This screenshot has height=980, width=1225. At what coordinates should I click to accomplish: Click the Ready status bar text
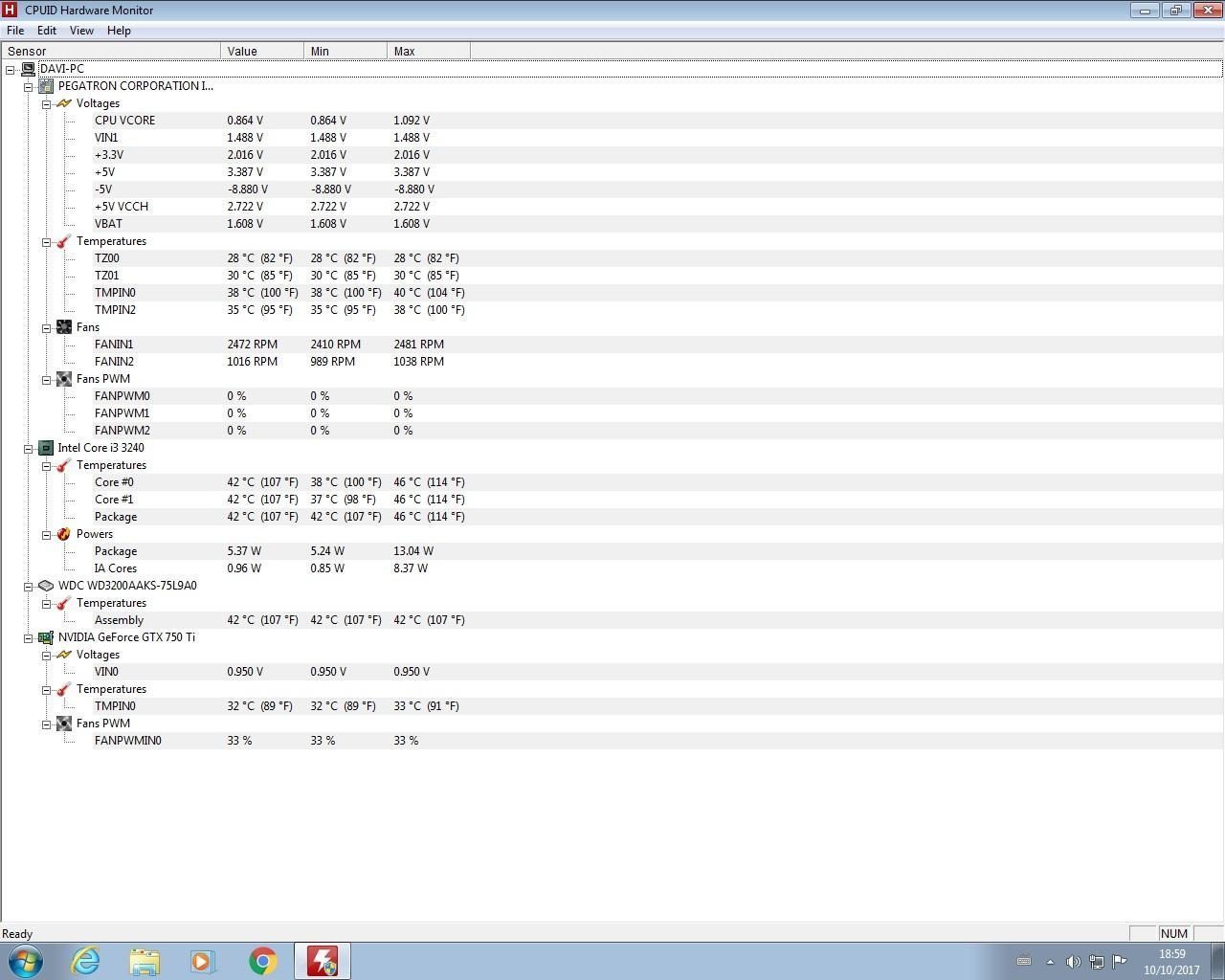coord(17,934)
